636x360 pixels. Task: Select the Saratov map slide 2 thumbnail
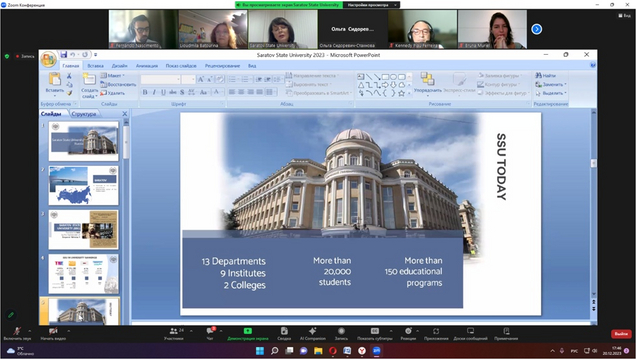84,185
